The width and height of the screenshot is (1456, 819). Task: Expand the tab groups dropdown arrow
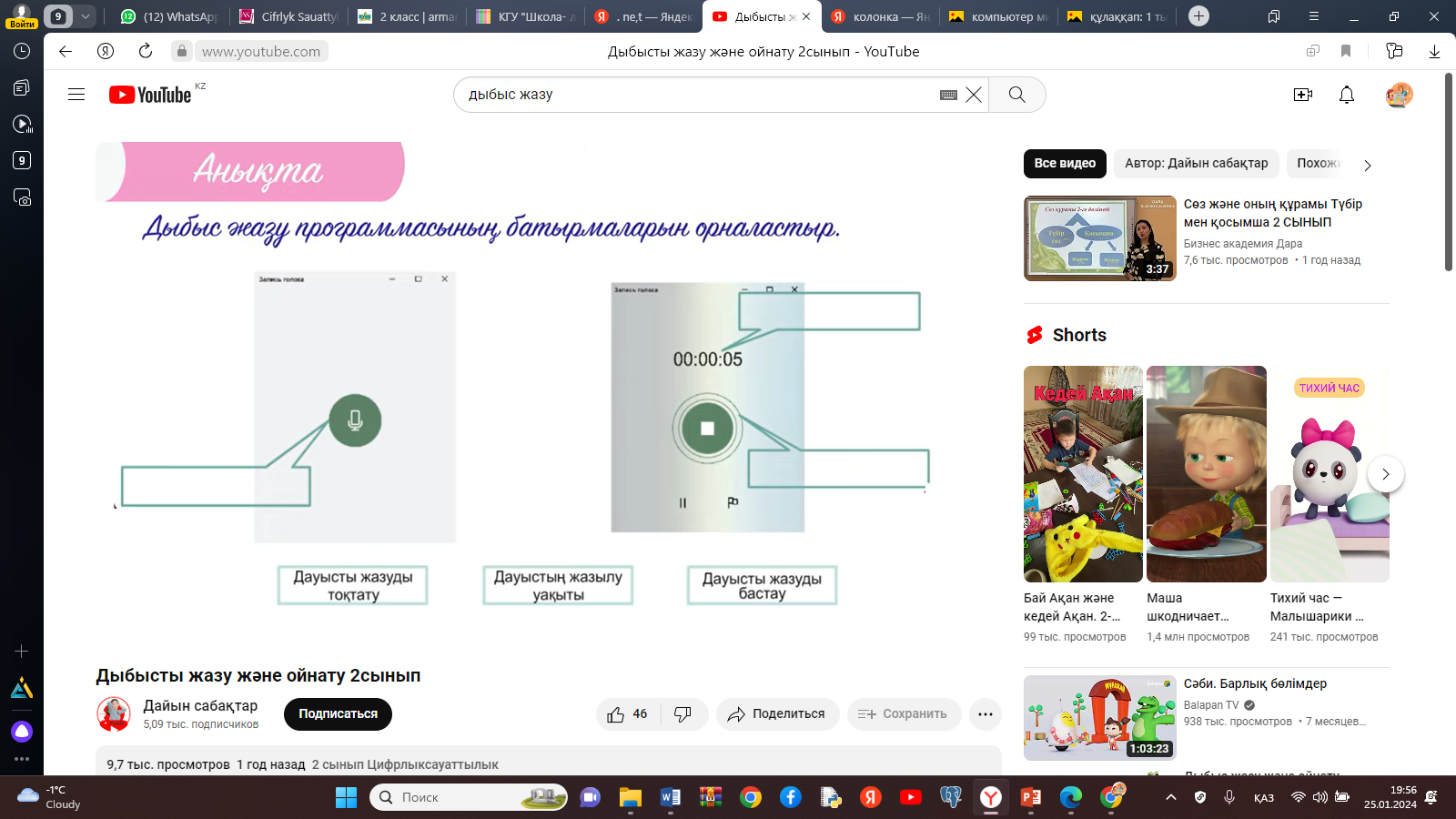click(x=86, y=16)
